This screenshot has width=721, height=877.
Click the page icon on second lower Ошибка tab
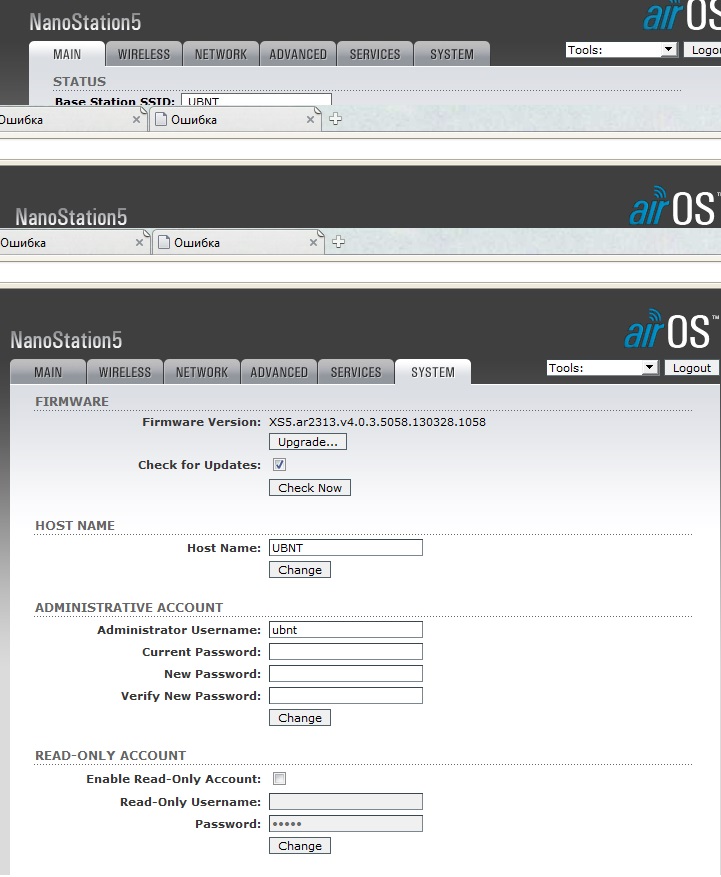tap(164, 242)
